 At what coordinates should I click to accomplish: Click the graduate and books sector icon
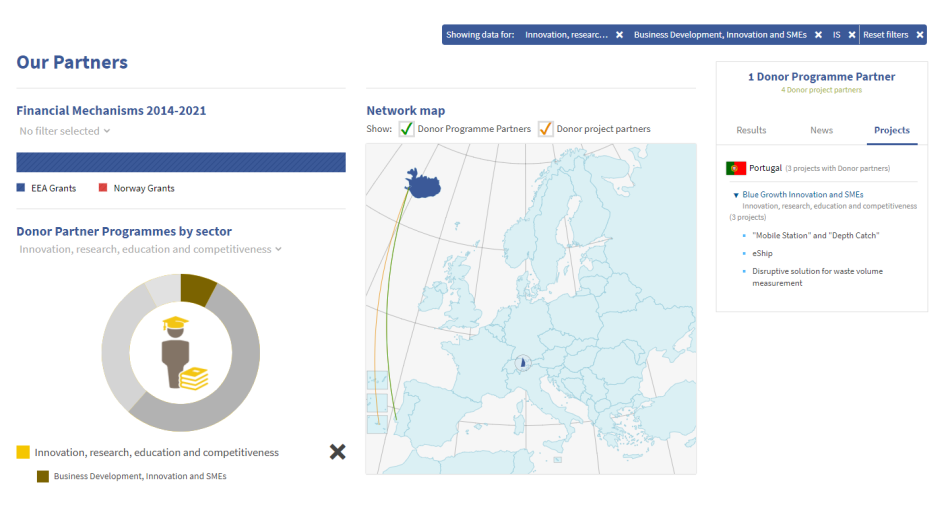click(x=181, y=353)
